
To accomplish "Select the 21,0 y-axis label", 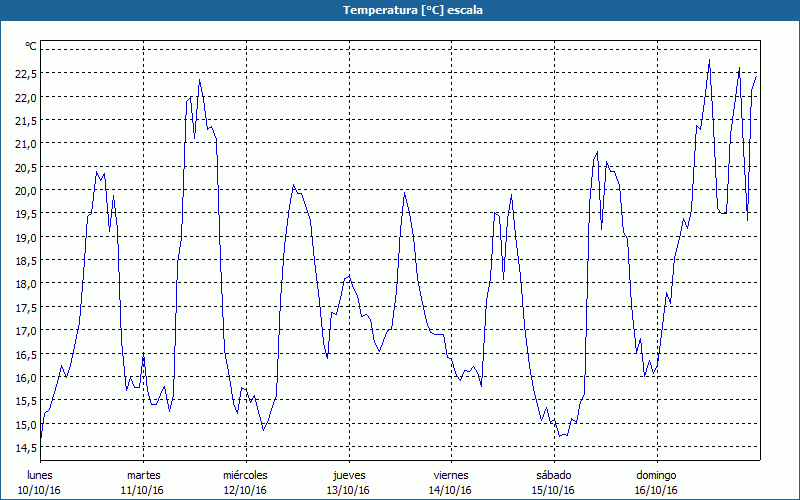I will tap(26, 144).
